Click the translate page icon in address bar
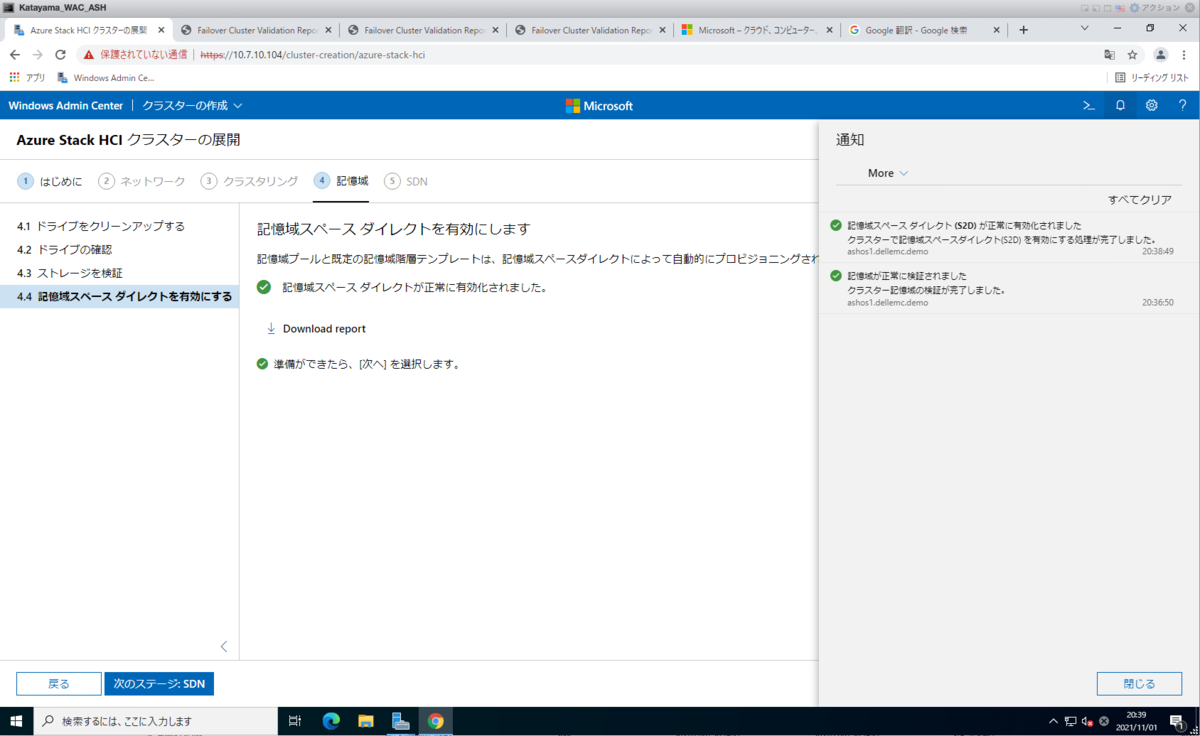This screenshot has height=736, width=1200. (1109, 55)
